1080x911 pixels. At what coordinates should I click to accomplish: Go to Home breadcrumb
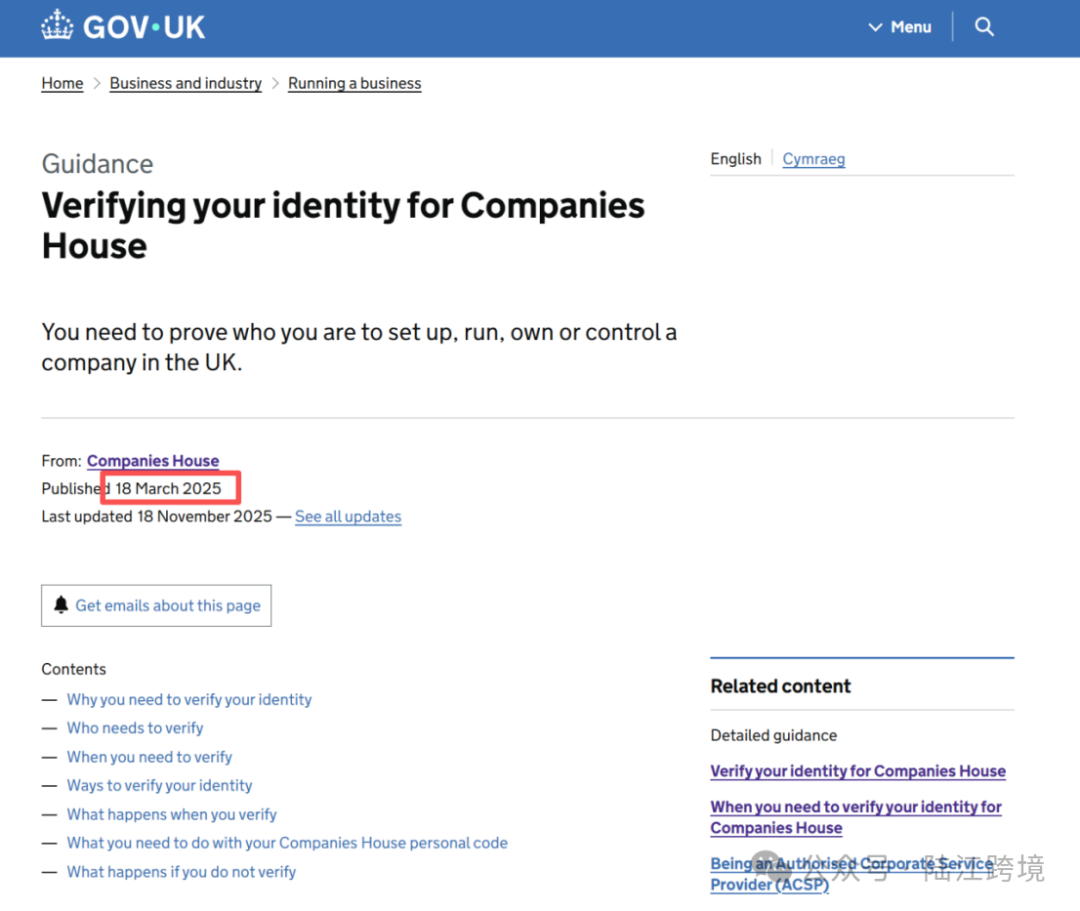[x=62, y=83]
